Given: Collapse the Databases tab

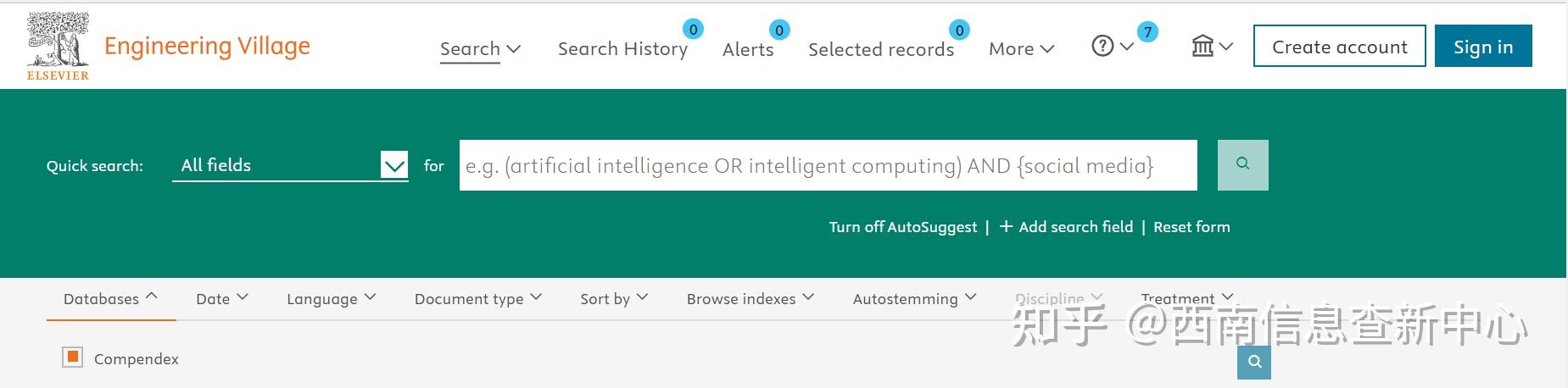Looking at the screenshot, I should pos(110,298).
